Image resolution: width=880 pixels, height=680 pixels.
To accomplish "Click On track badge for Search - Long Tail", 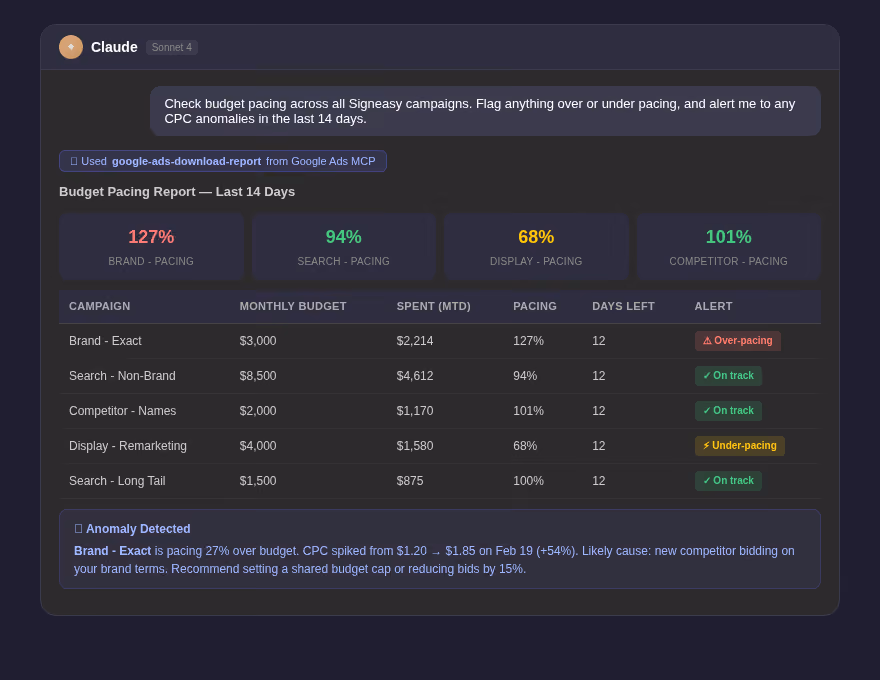I will click(728, 481).
